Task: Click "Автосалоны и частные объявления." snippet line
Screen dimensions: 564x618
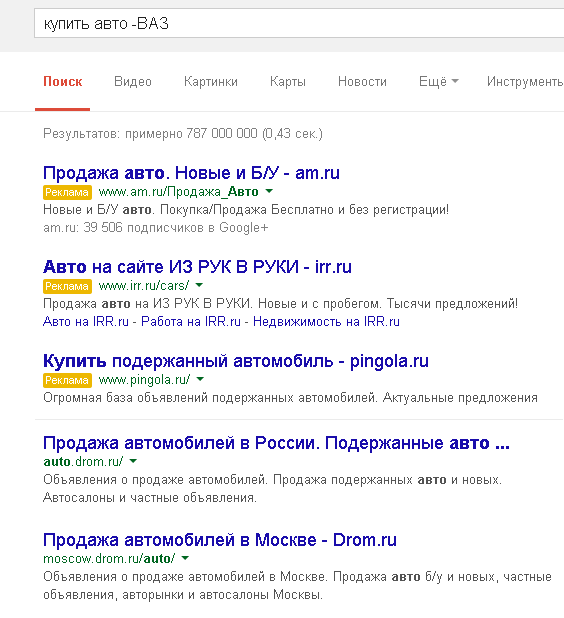Action: 150,498
